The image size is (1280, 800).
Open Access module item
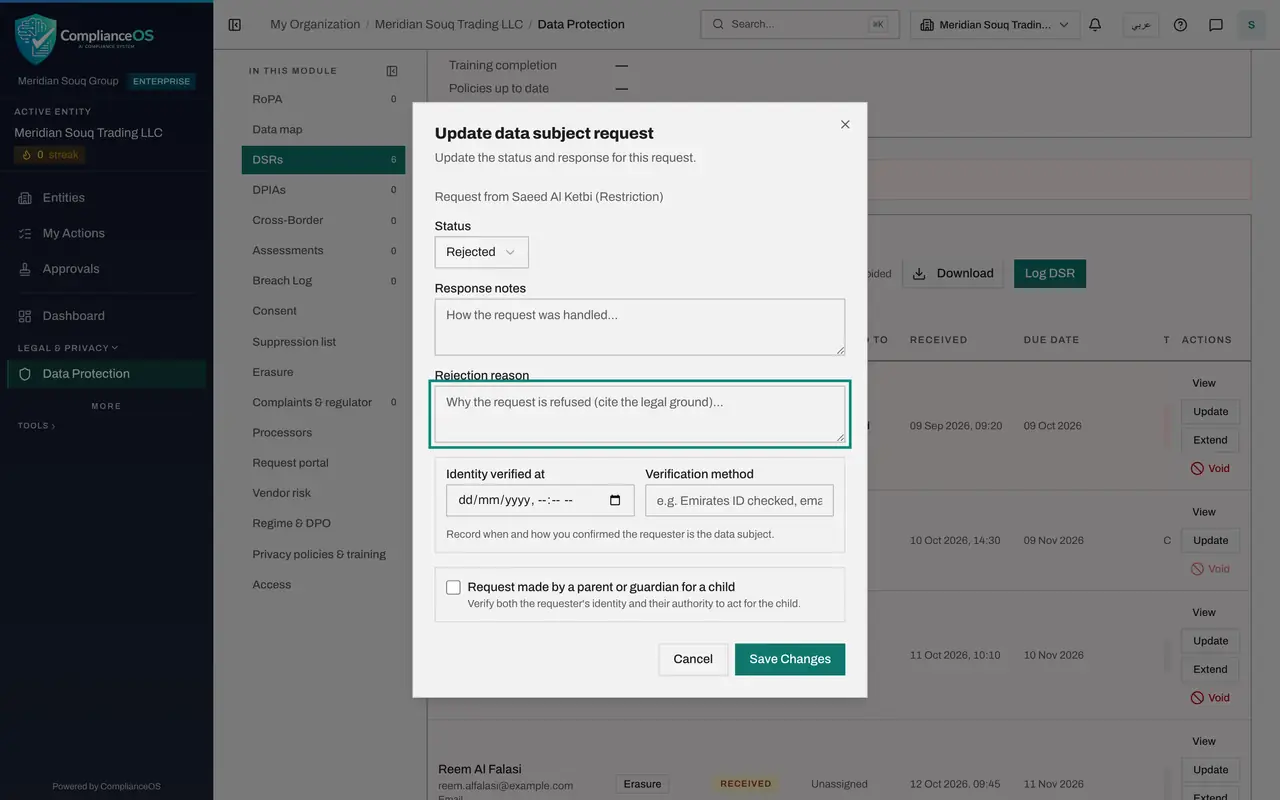323,585
